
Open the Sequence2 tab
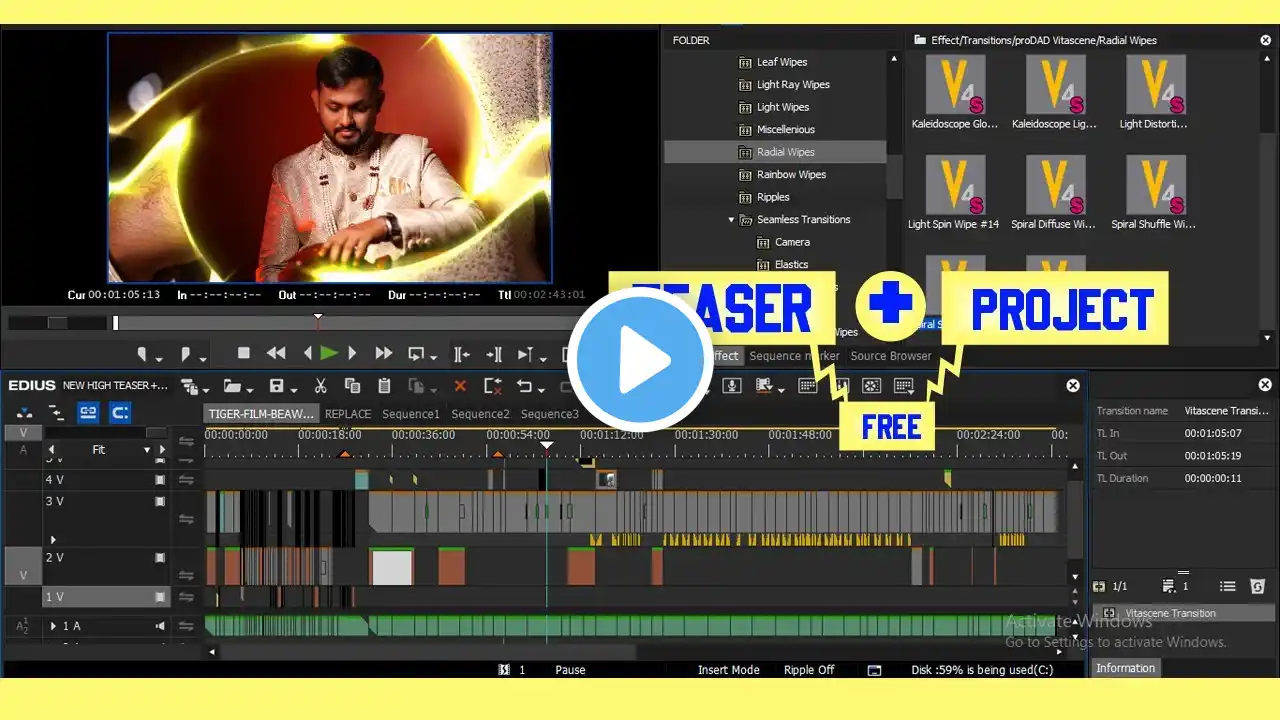[x=480, y=414]
